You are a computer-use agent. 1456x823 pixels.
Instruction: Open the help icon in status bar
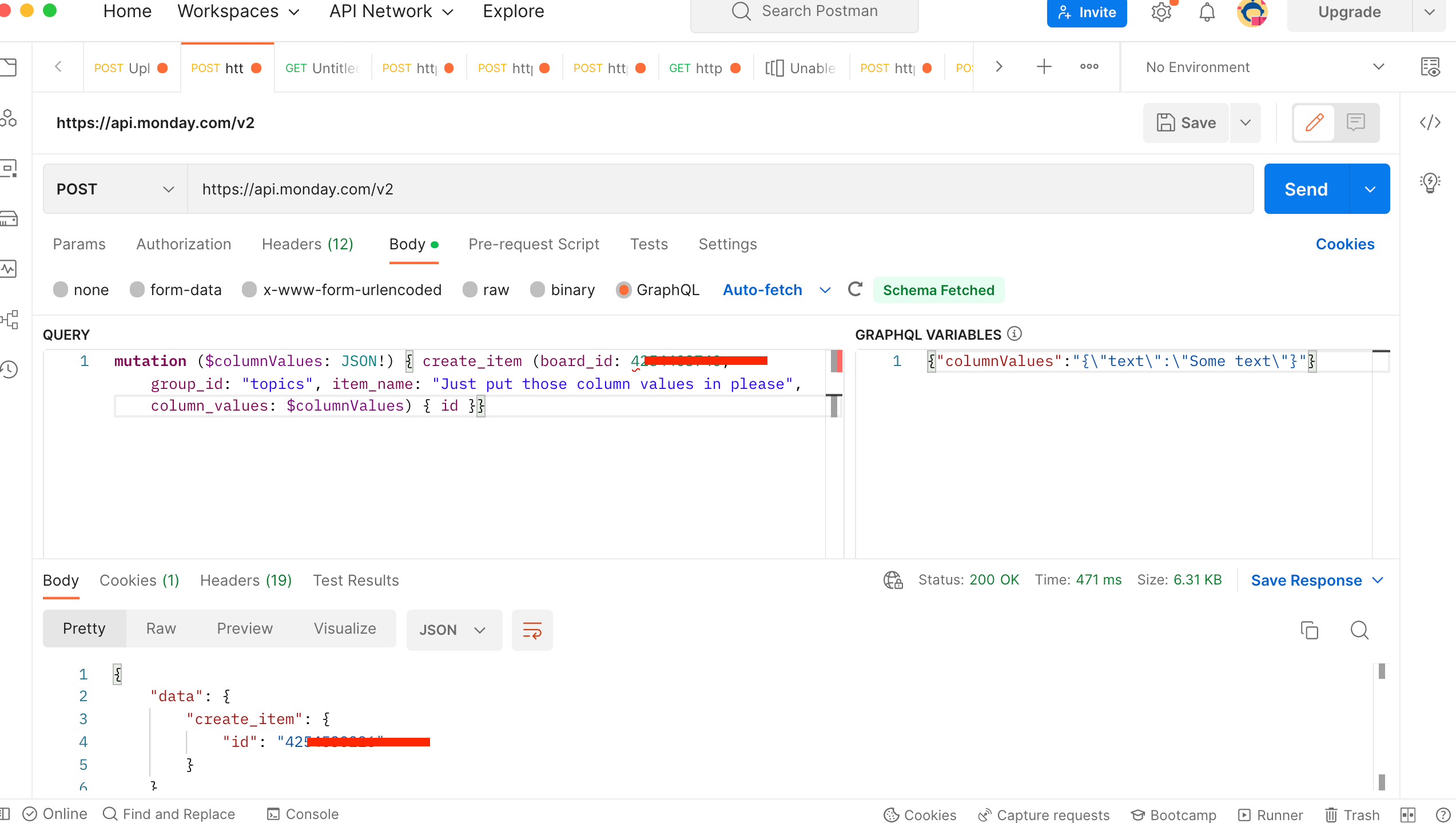pyautogui.click(x=1443, y=814)
